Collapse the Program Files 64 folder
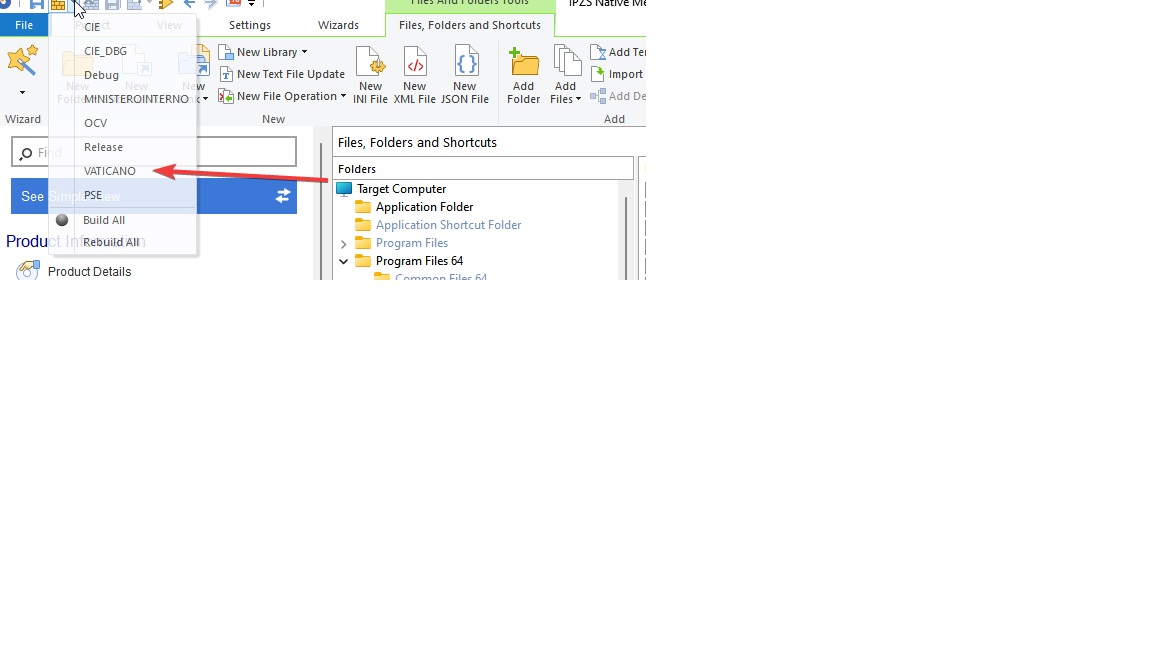 344,261
